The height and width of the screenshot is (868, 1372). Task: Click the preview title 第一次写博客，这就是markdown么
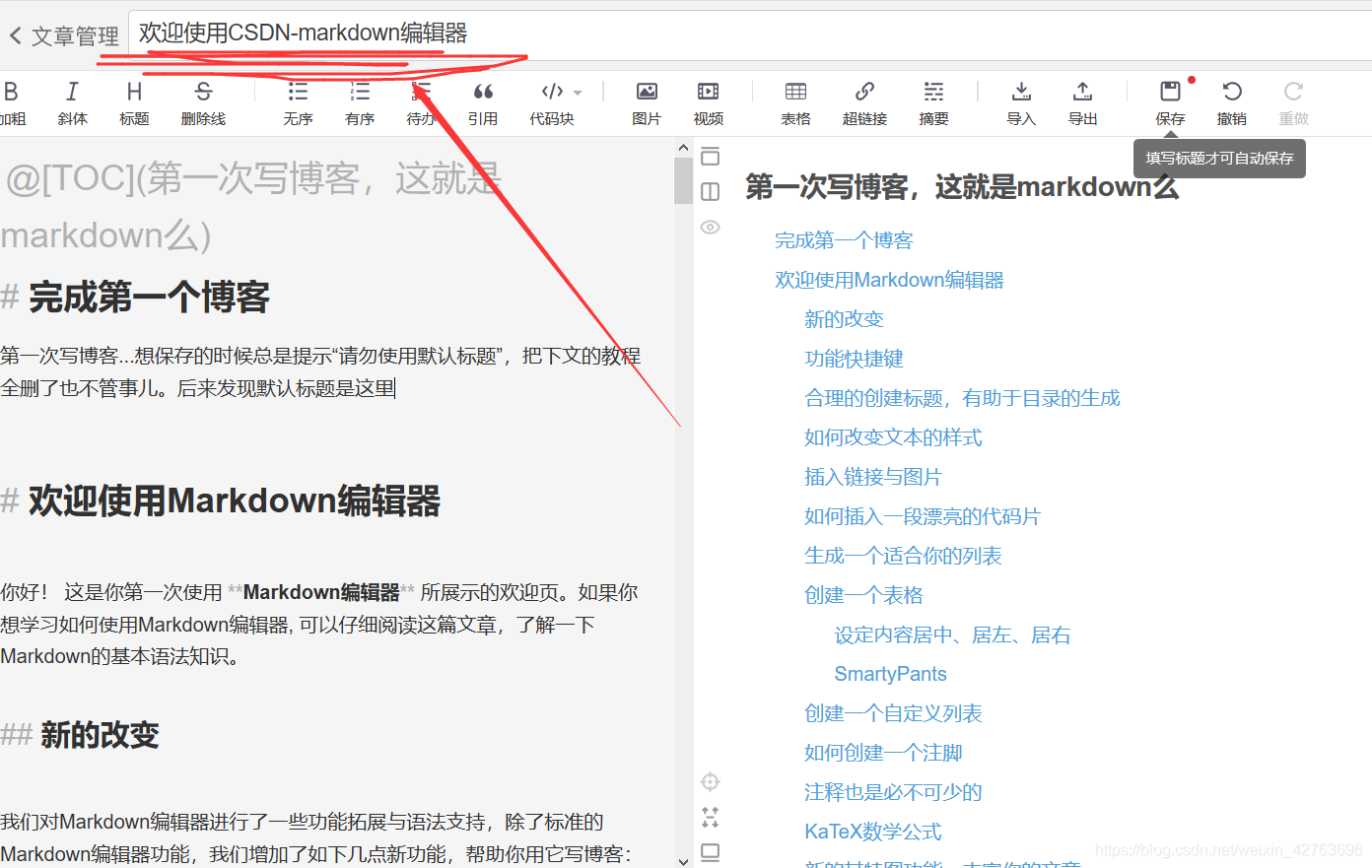coord(962,186)
